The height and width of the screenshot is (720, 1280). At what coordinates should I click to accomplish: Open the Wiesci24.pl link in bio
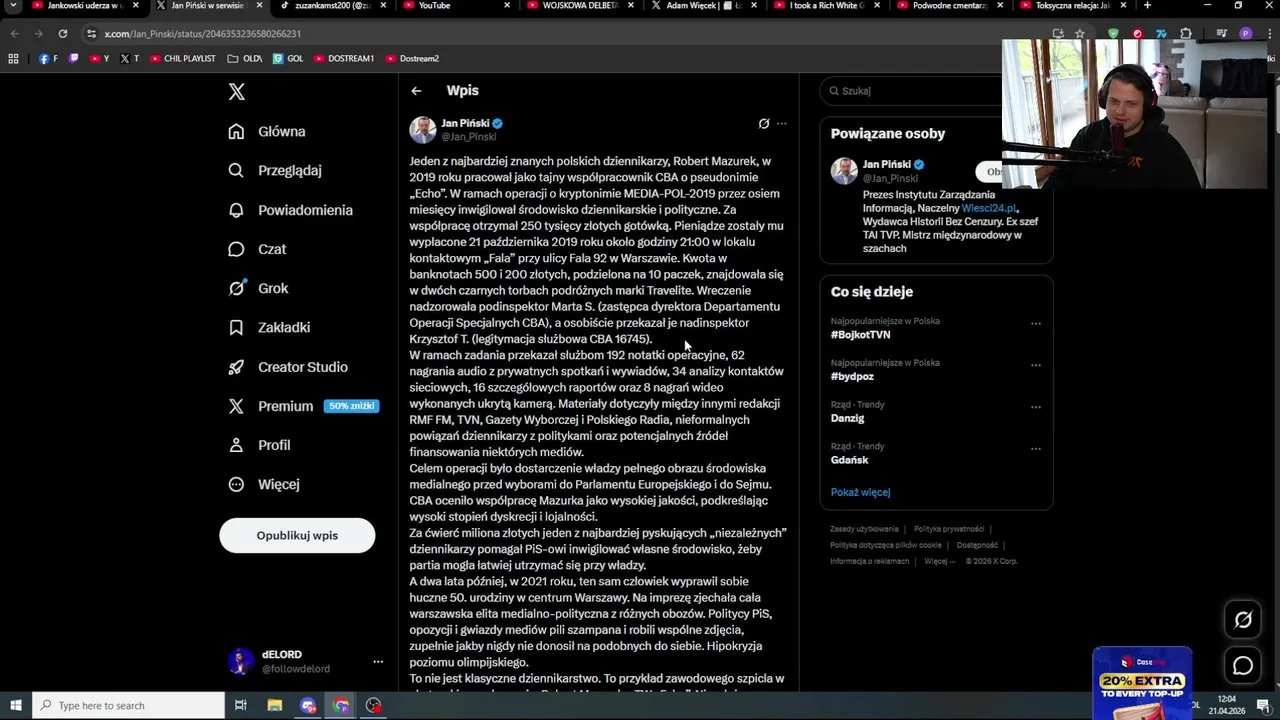[989, 208]
